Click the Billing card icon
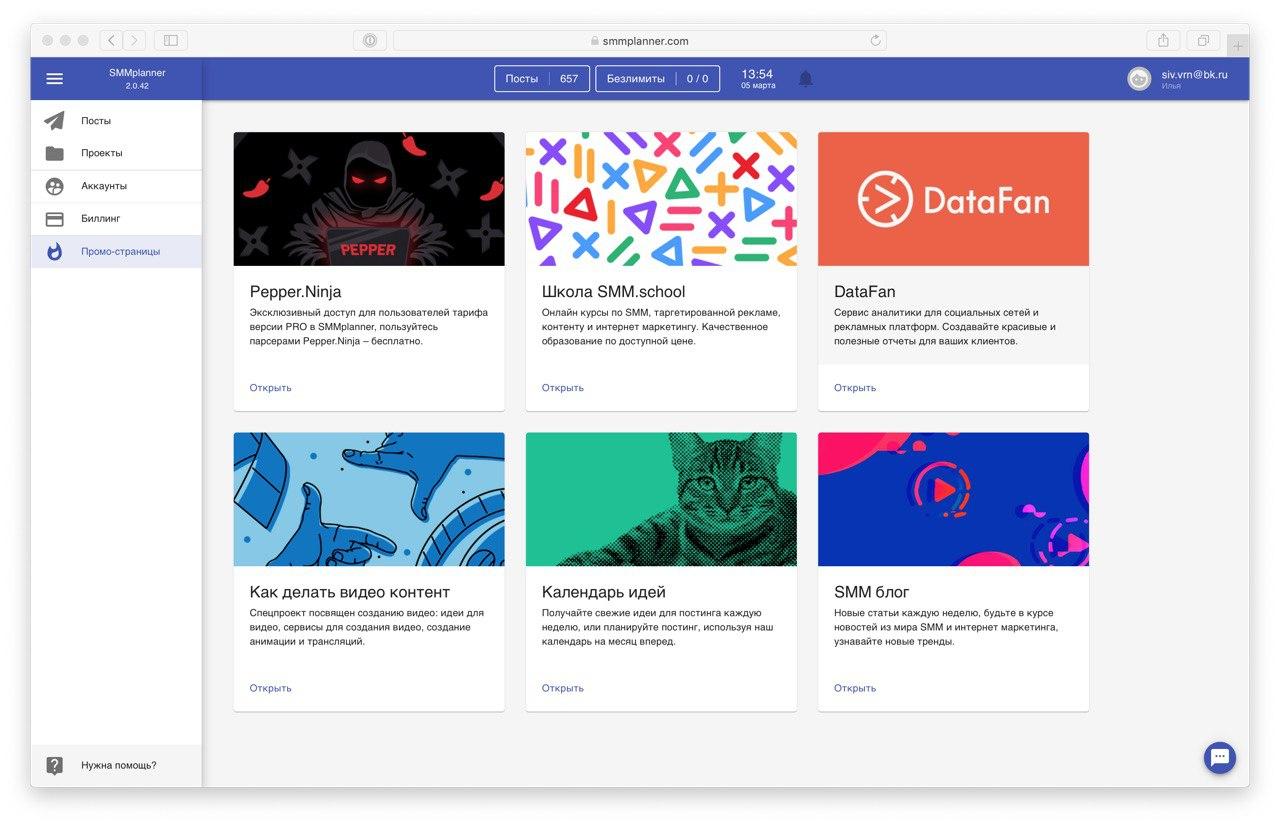1280x825 pixels. coord(55,219)
